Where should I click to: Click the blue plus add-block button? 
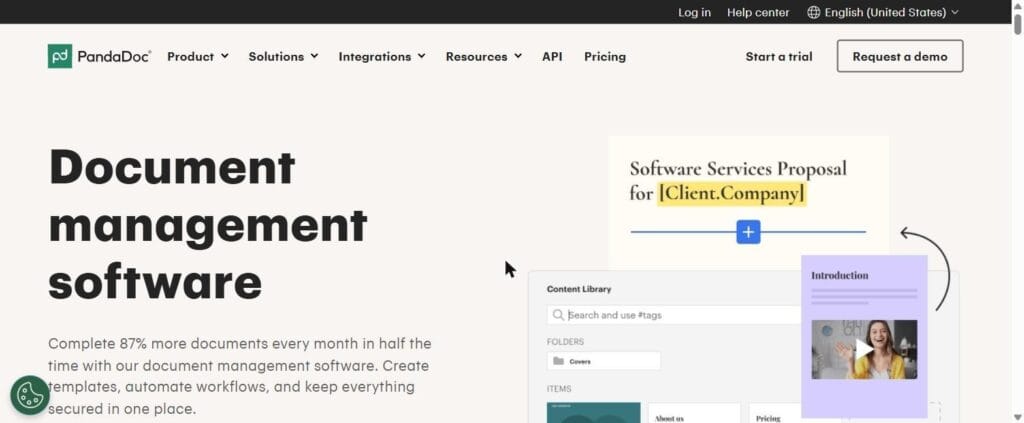(x=748, y=232)
